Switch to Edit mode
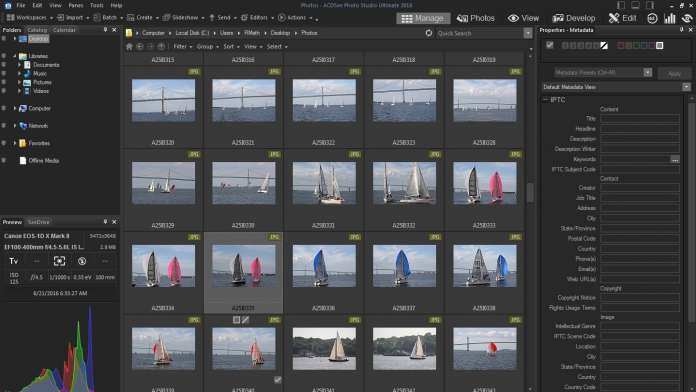 [x=622, y=18]
